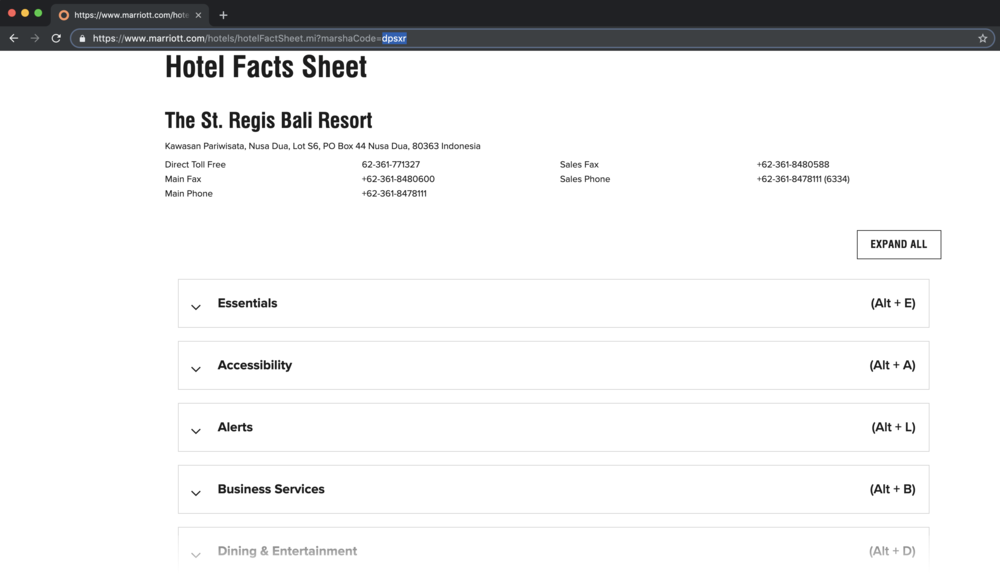Click the Marriott tab favicon
1000x581 pixels.
click(x=64, y=15)
